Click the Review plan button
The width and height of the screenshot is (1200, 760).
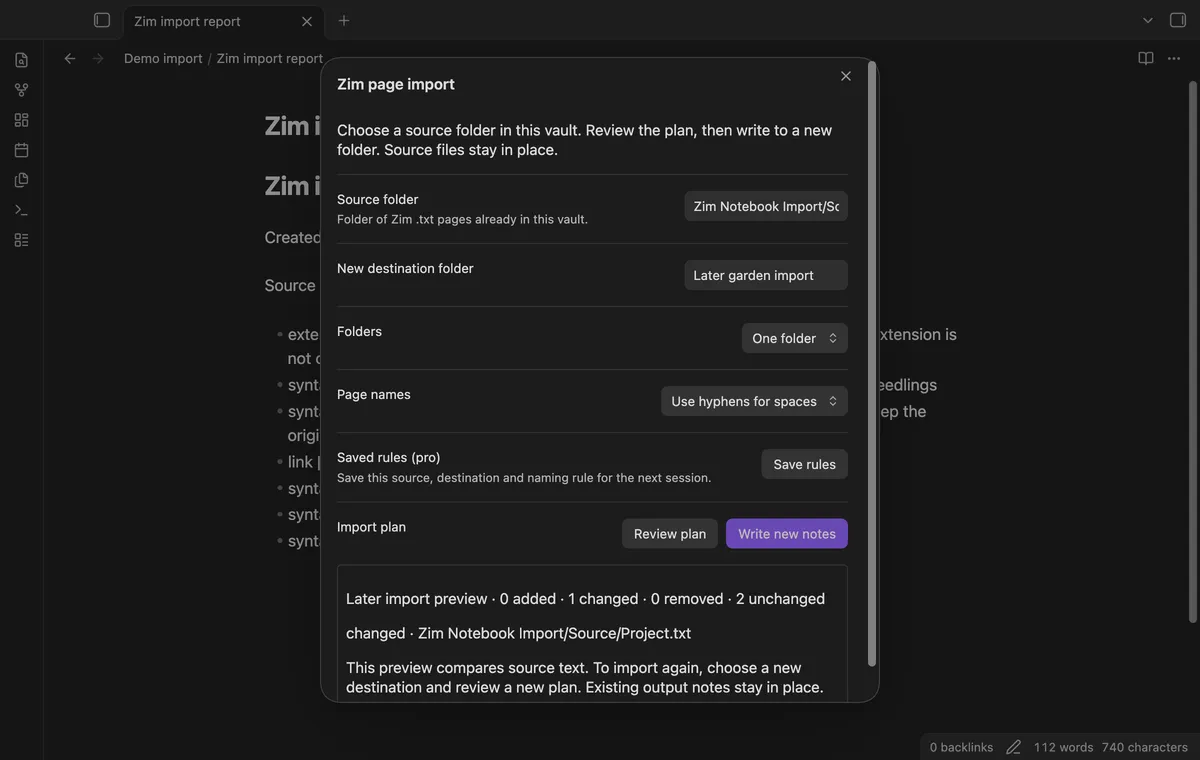coord(670,533)
